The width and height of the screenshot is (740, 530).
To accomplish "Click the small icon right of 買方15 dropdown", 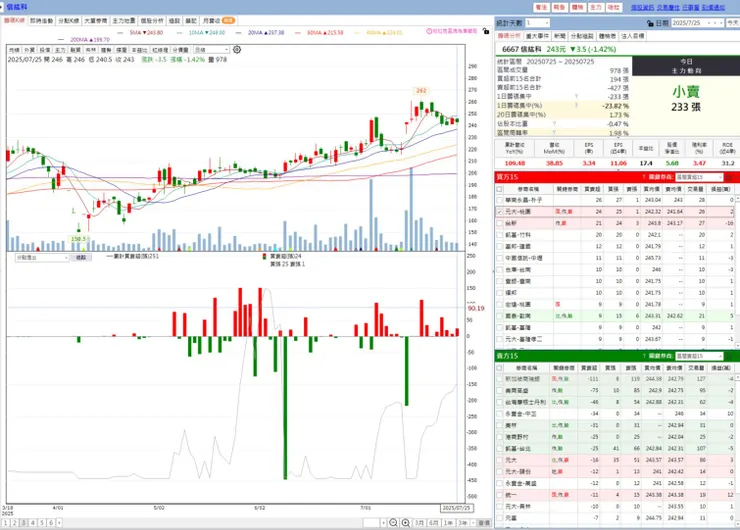I will click(729, 177).
